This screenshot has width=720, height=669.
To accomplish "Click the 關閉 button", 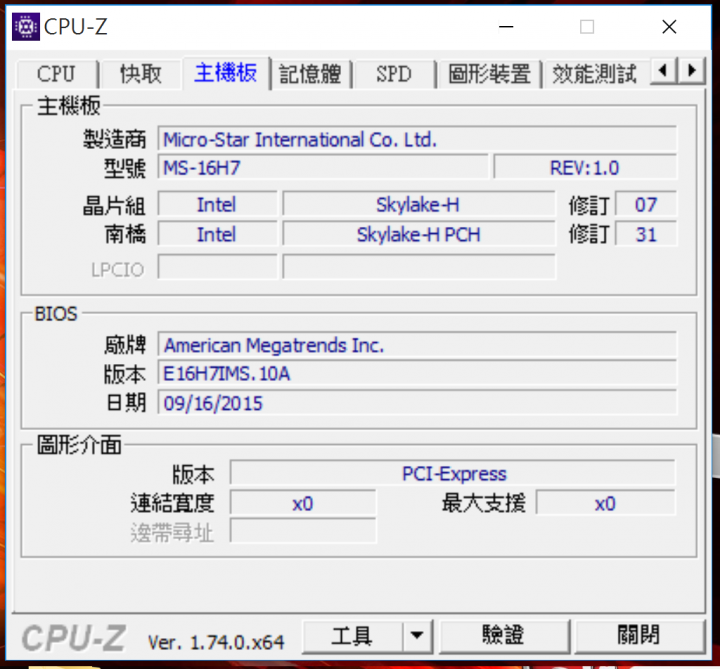I will (639, 636).
